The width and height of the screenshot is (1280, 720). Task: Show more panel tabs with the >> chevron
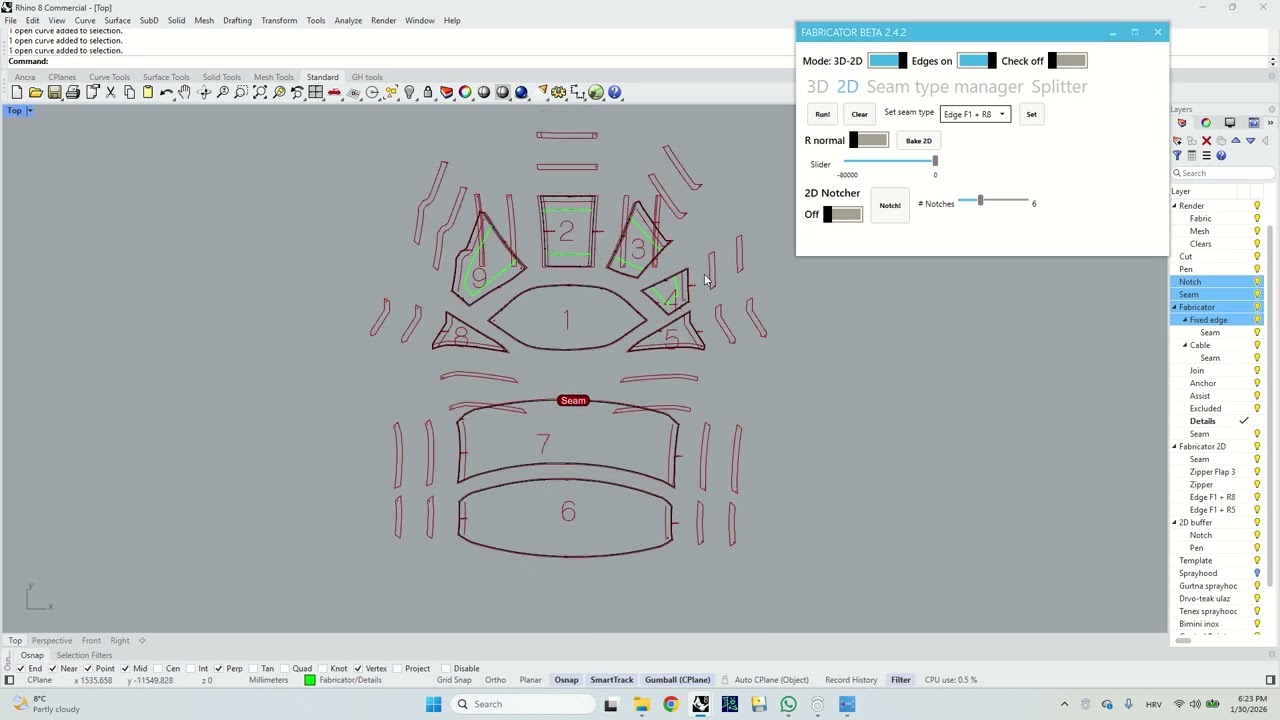click(1270, 122)
